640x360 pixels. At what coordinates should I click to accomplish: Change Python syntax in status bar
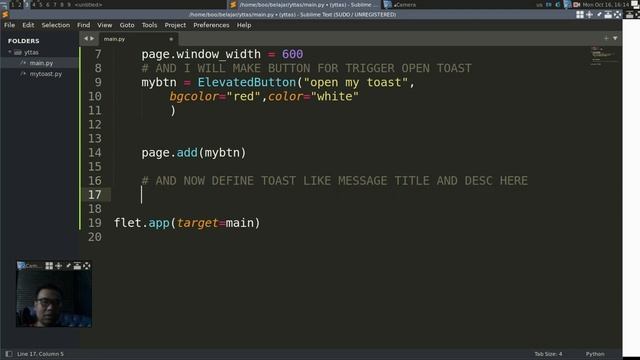point(595,354)
